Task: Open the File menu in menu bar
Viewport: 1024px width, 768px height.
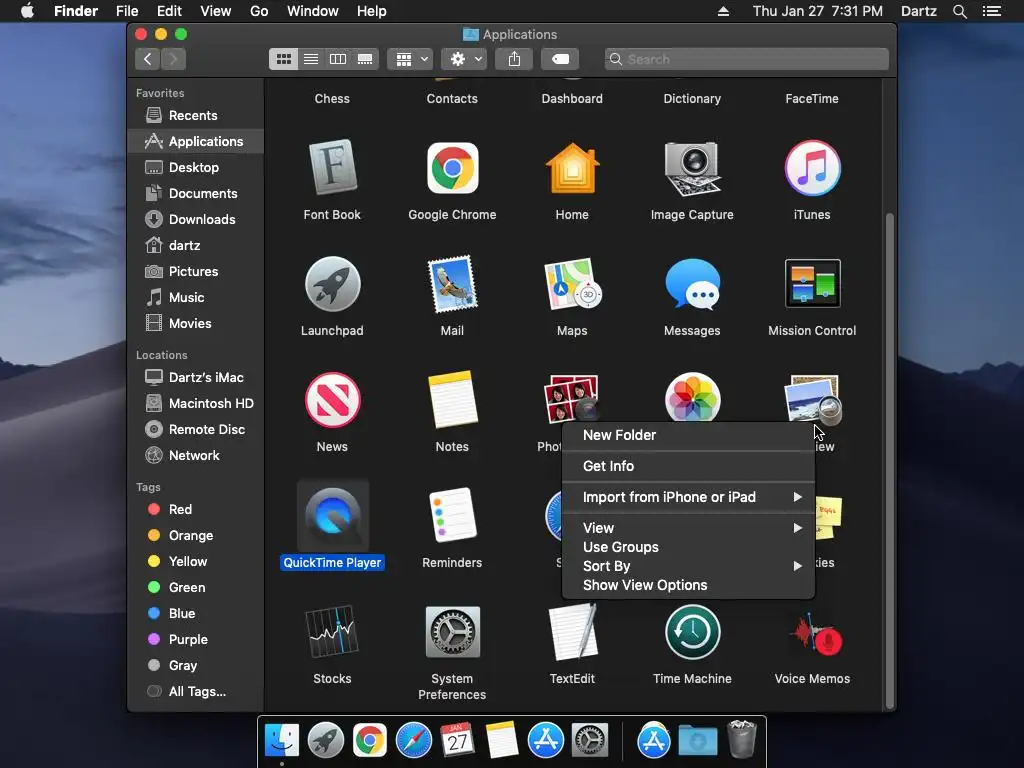Action: [x=127, y=11]
